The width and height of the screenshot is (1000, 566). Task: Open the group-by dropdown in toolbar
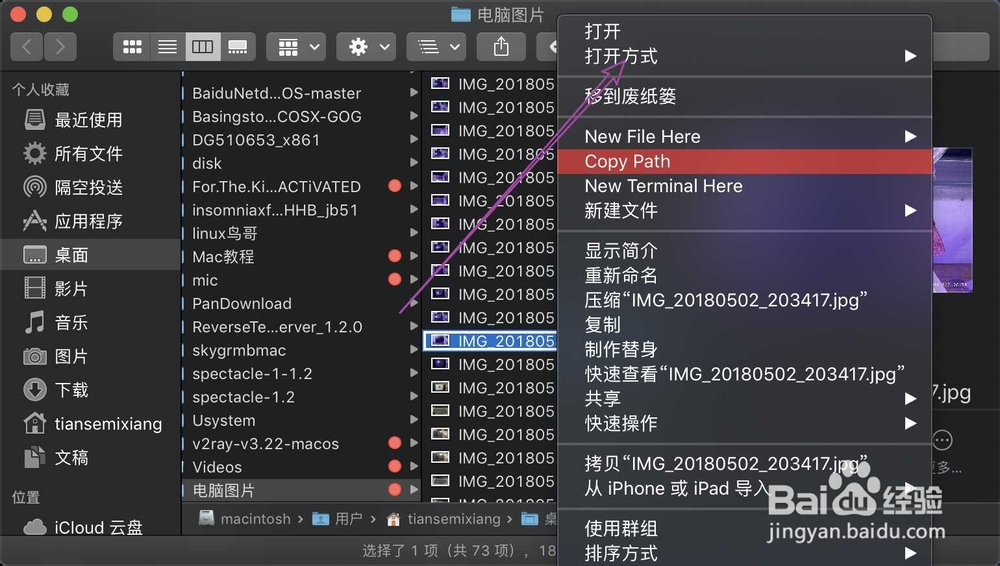[x=297, y=47]
